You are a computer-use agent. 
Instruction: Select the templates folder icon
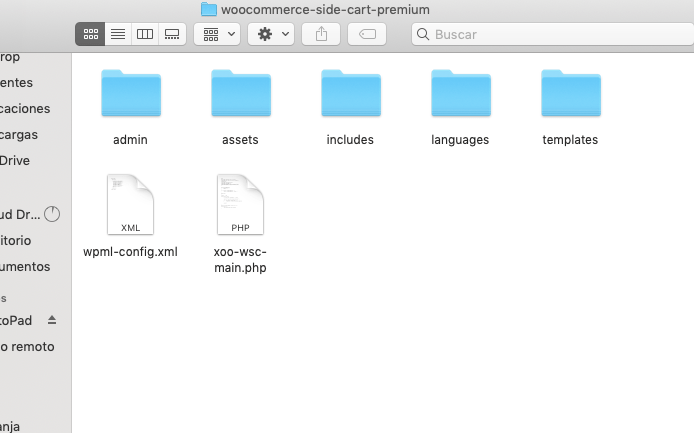(x=571, y=93)
